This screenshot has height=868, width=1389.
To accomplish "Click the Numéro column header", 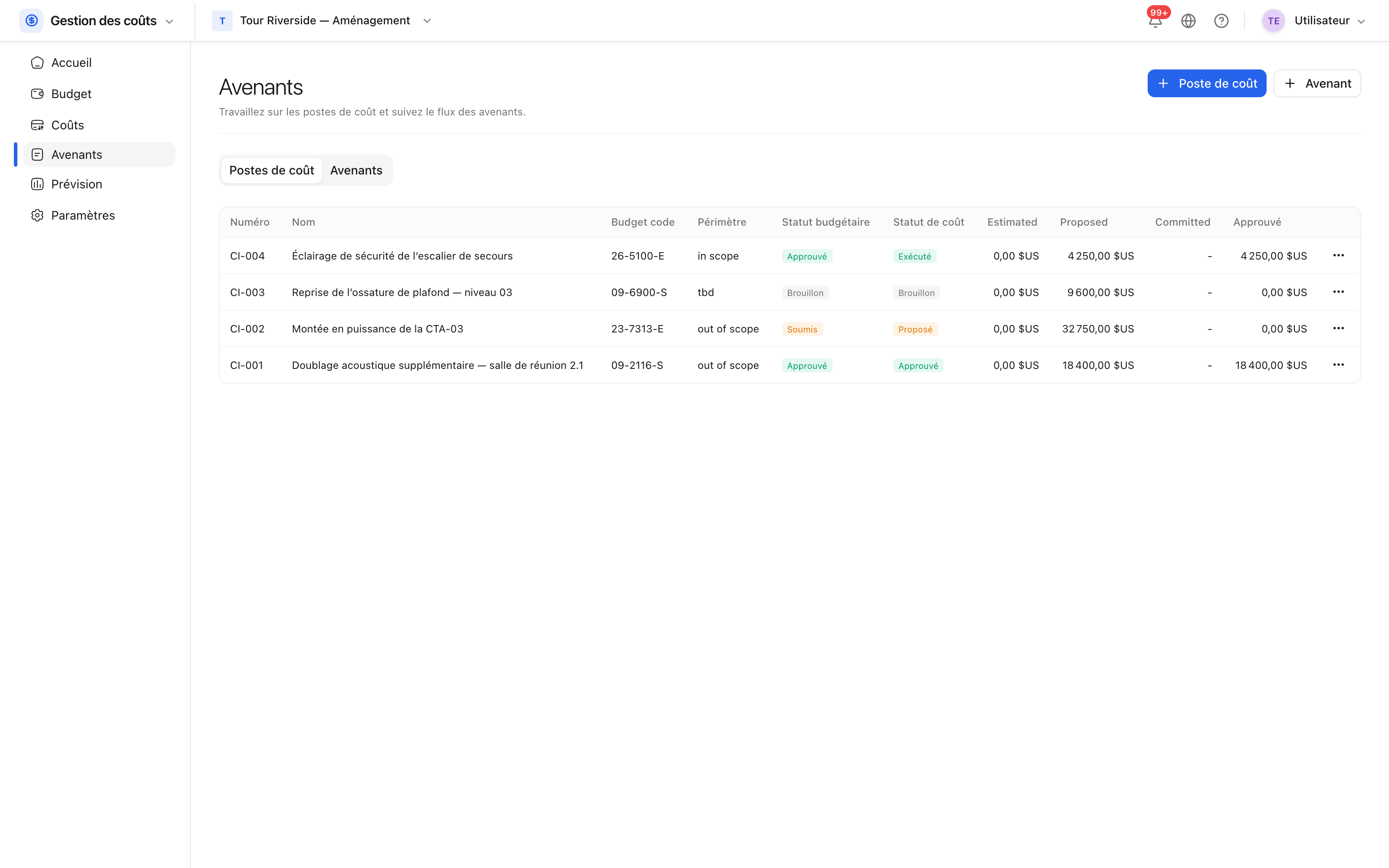I will [x=250, y=222].
